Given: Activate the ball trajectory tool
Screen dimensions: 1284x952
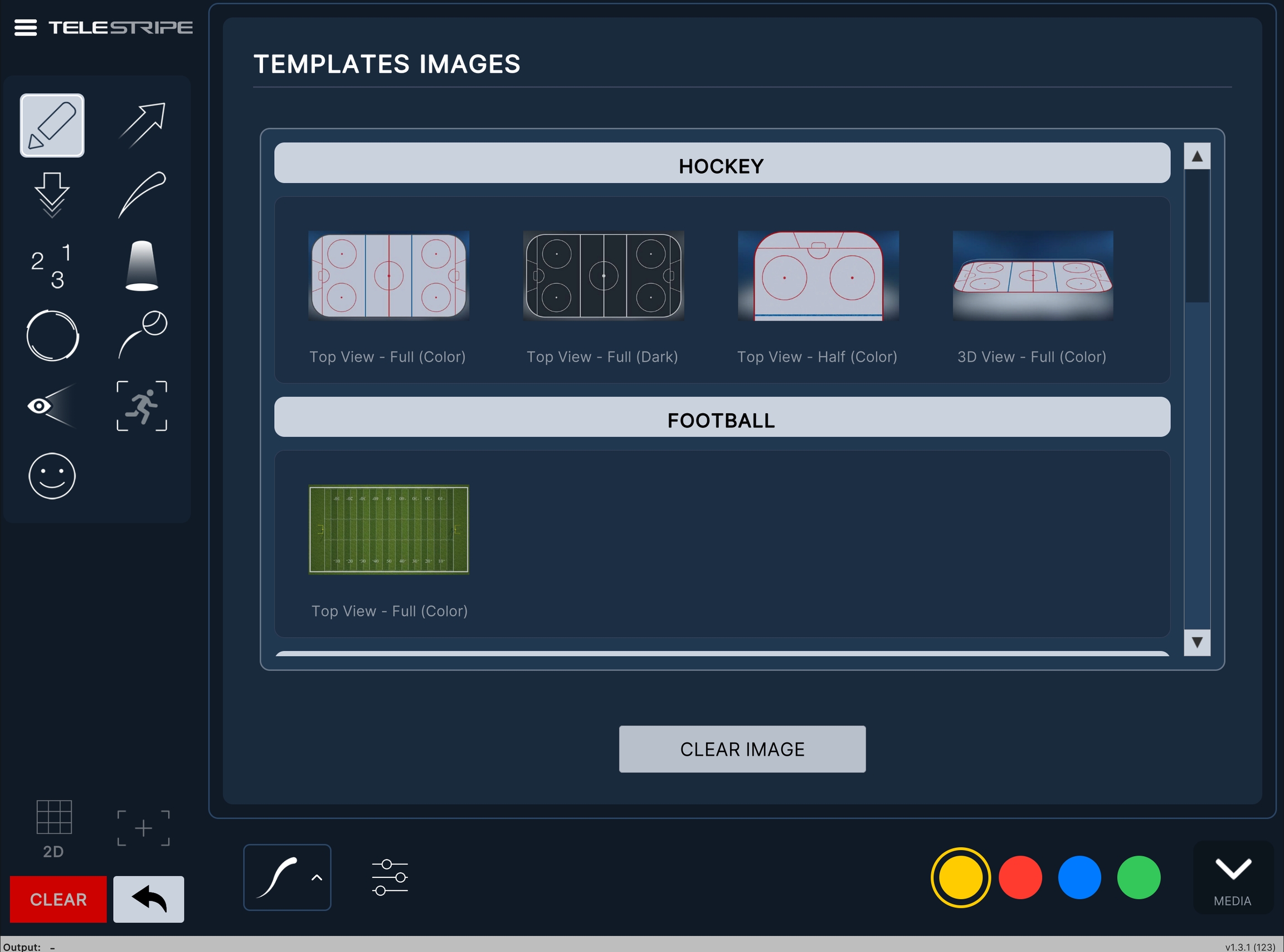Looking at the screenshot, I should (x=143, y=335).
